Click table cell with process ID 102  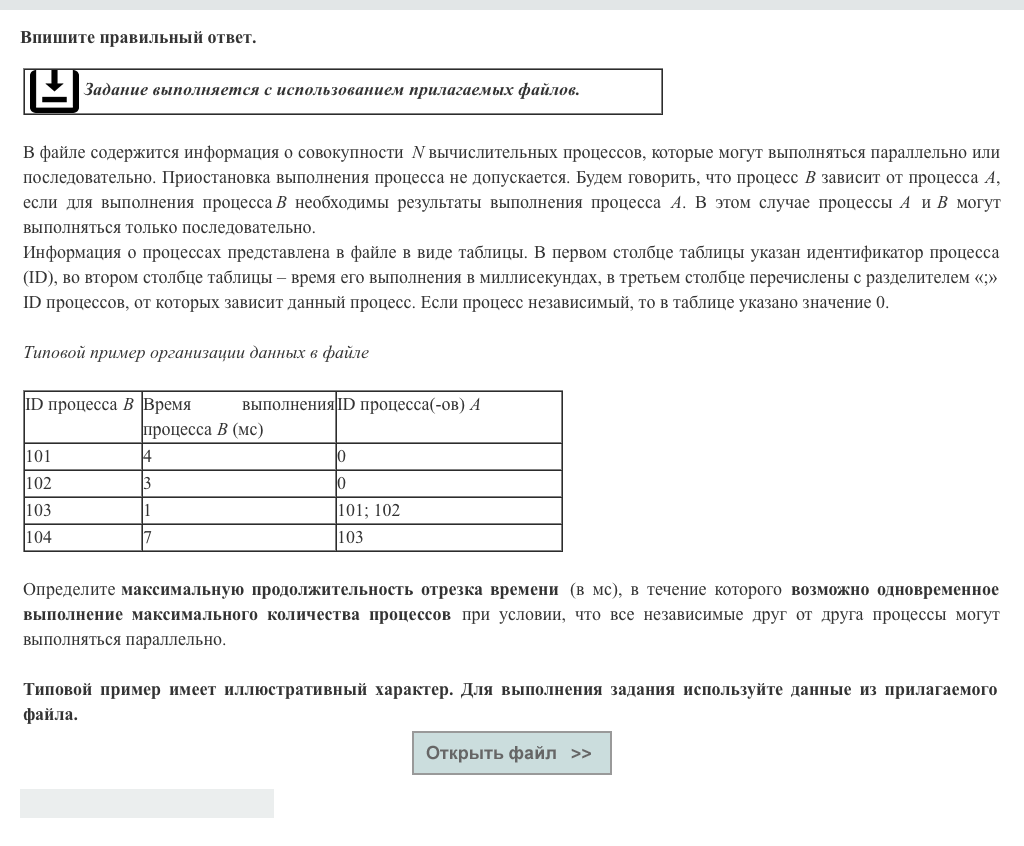38,483
